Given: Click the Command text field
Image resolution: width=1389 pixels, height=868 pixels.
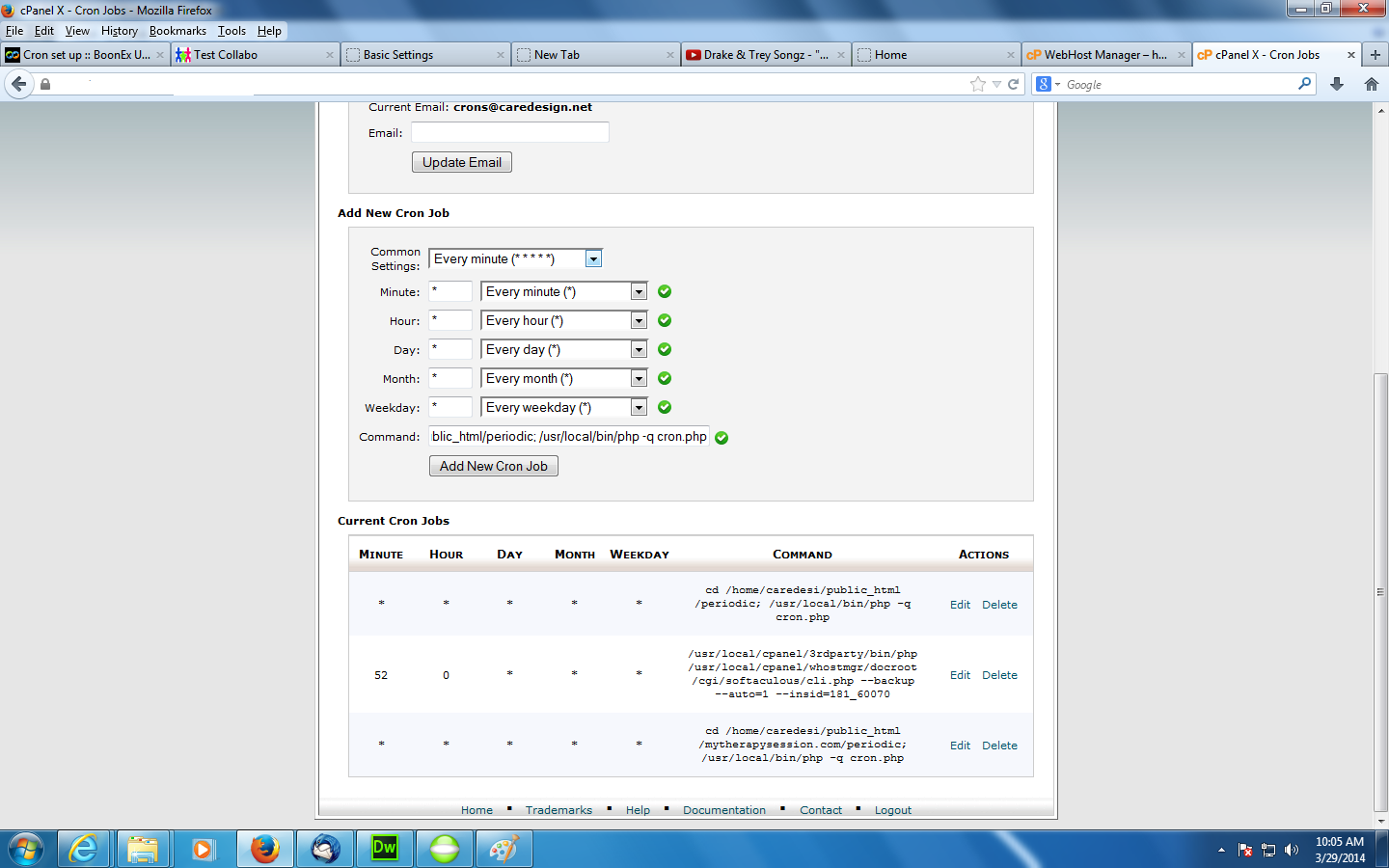Looking at the screenshot, I should point(569,437).
